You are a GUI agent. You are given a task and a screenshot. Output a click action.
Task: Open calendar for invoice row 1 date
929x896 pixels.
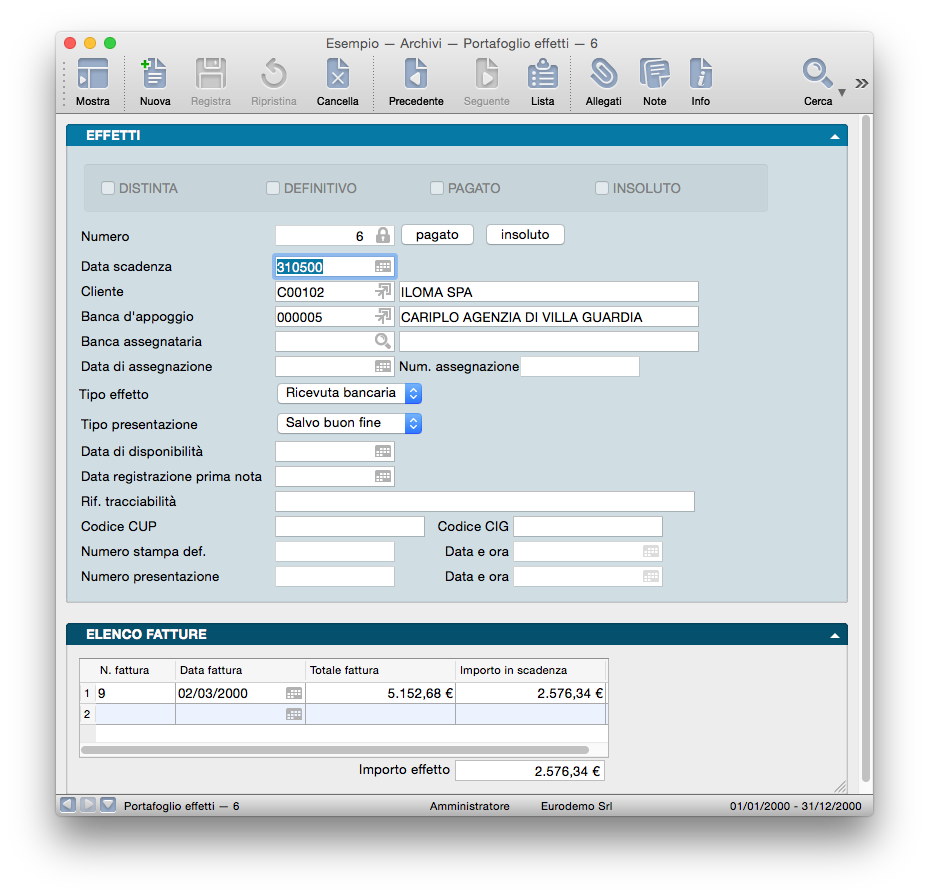[x=294, y=693]
